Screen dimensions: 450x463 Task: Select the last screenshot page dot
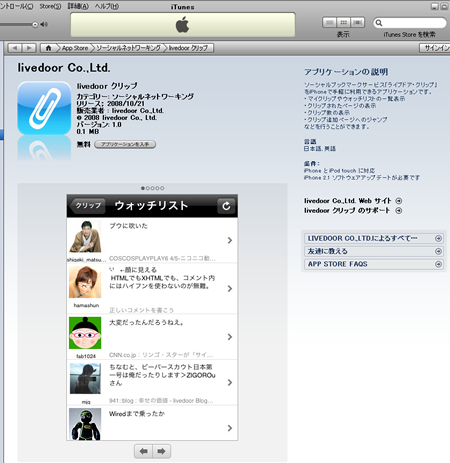point(162,188)
